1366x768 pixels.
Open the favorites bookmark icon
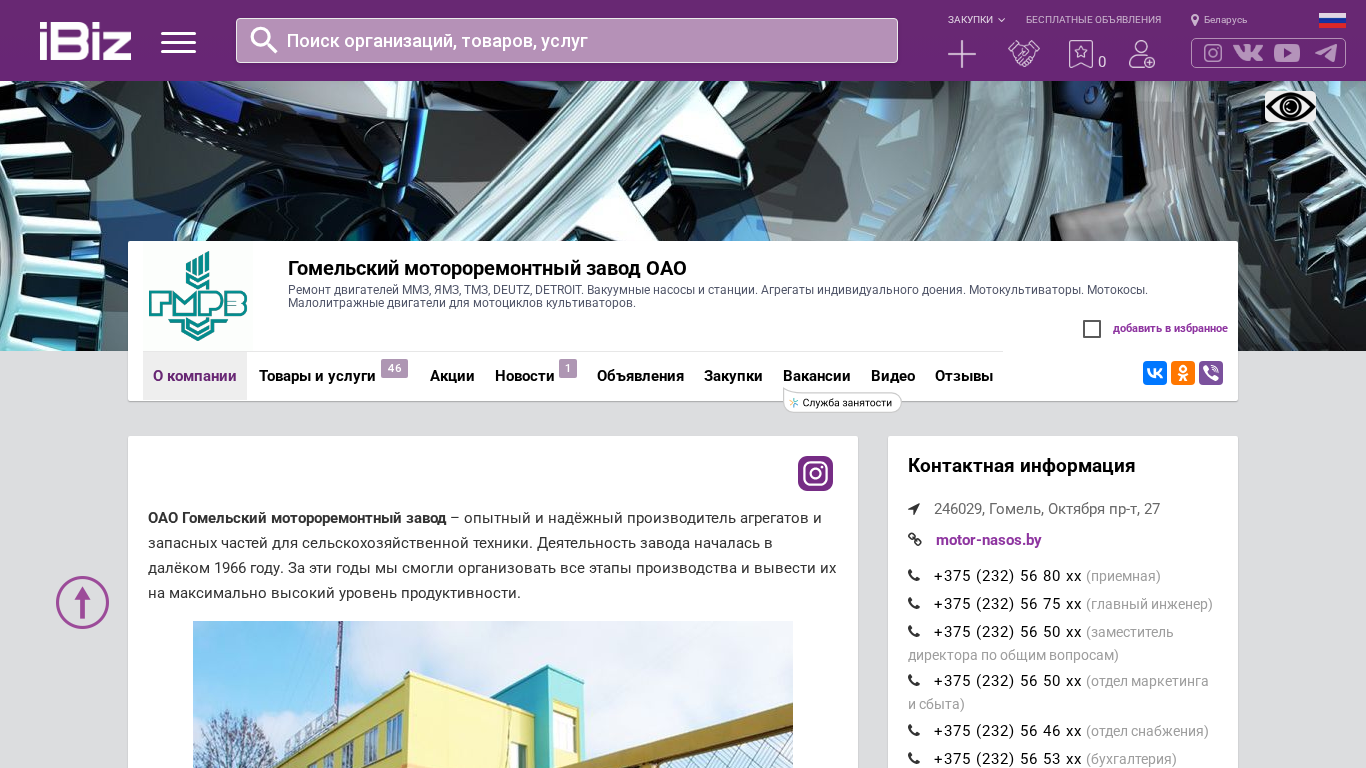coord(1081,54)
